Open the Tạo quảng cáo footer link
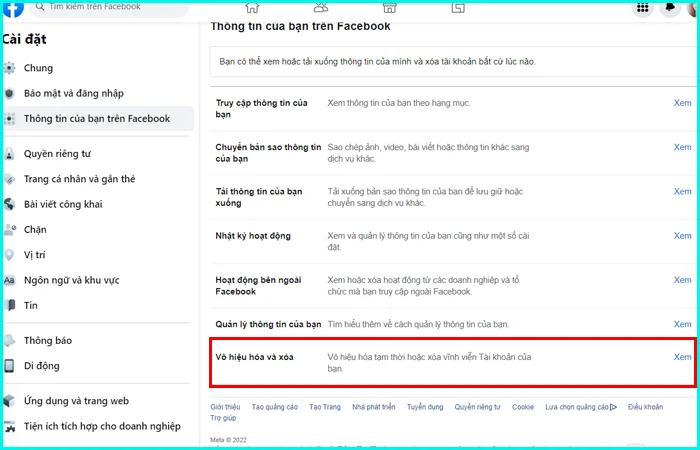The height and width of the screenshot is (450, 700). coord(275,407)
